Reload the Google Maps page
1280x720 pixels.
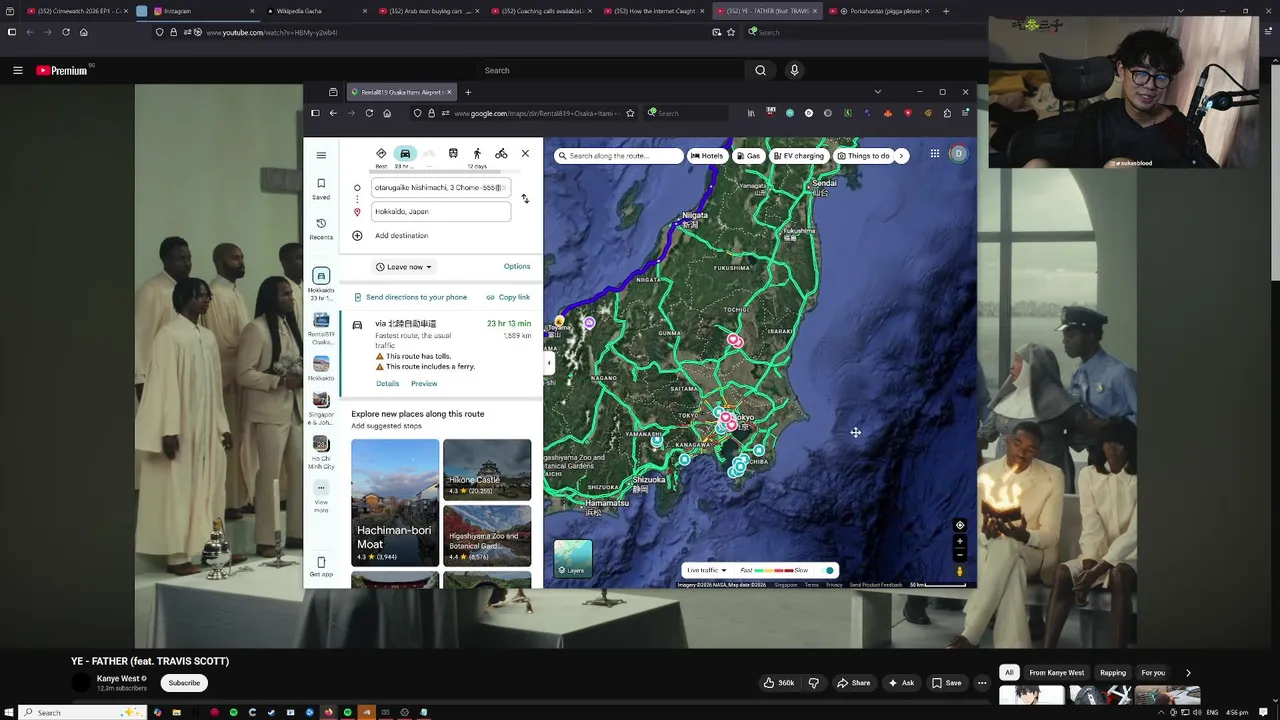tap(369, 113)
